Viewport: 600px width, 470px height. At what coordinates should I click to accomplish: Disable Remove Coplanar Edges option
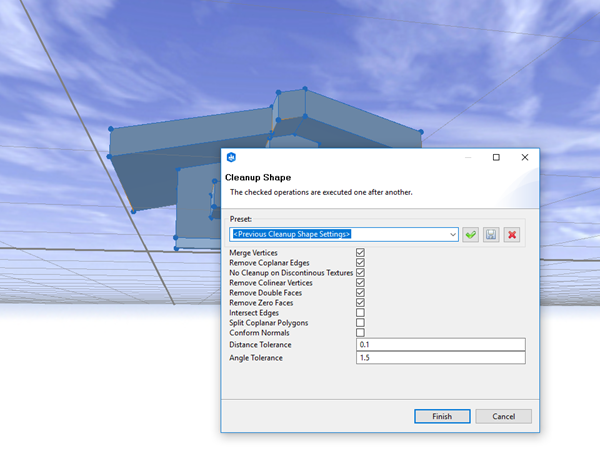pos(361,263)
